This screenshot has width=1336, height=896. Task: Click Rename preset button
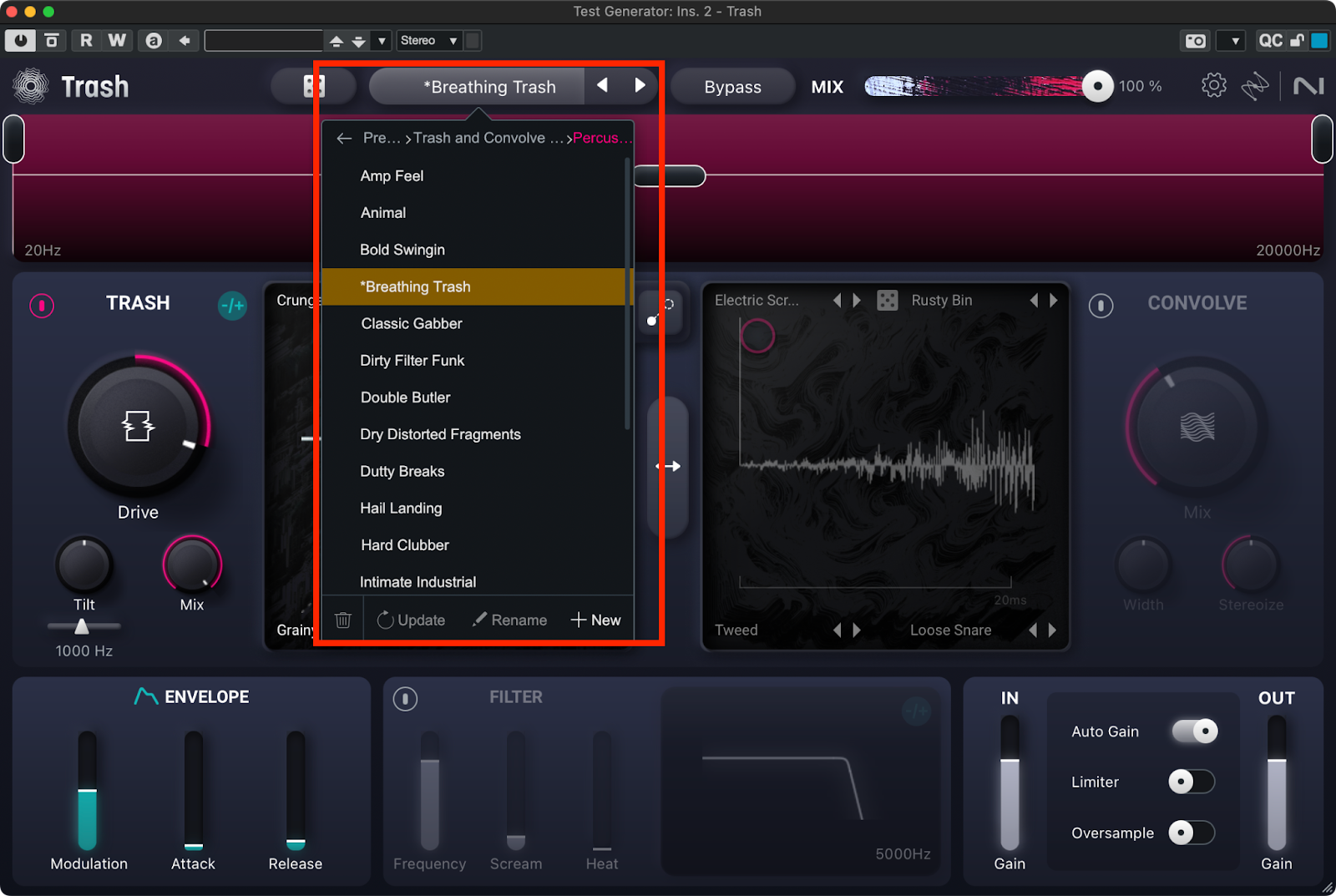[509, 620]
